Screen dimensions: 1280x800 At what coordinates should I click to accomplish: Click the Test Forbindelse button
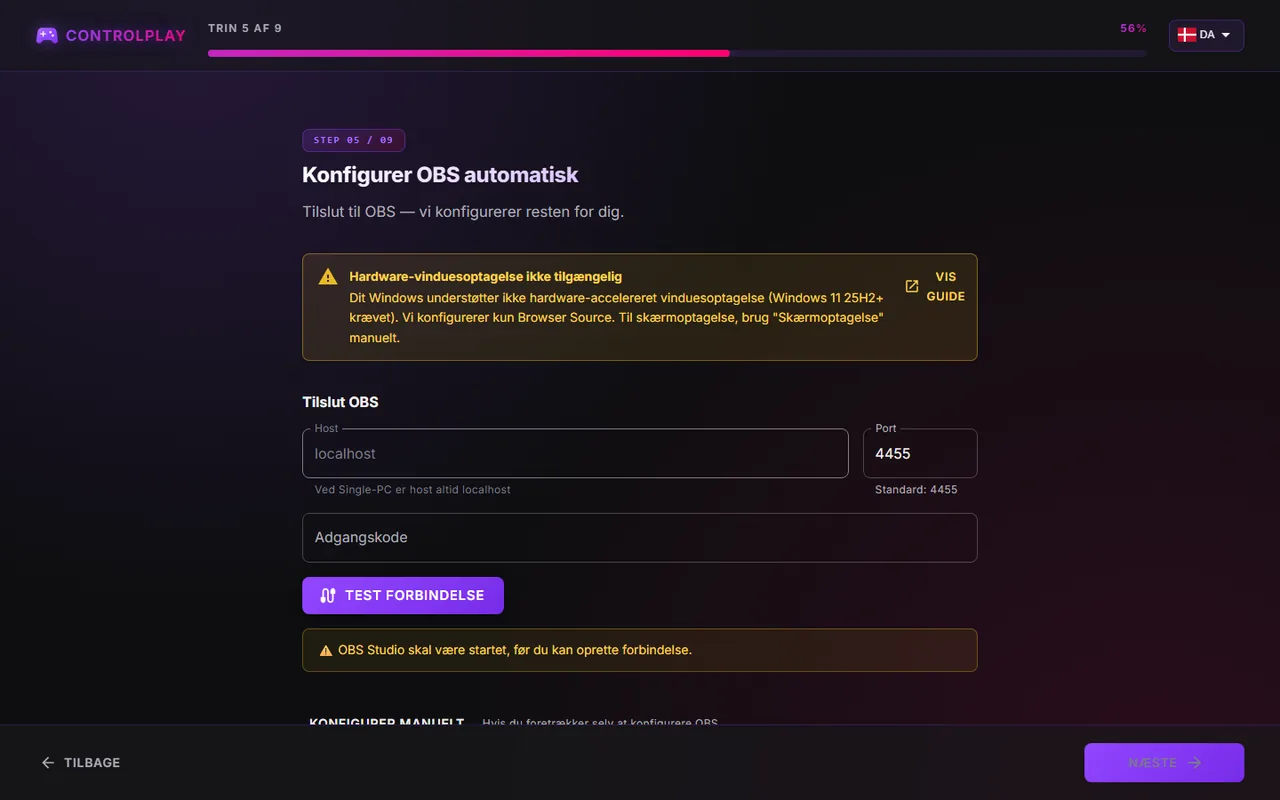[x=403, y=595]
